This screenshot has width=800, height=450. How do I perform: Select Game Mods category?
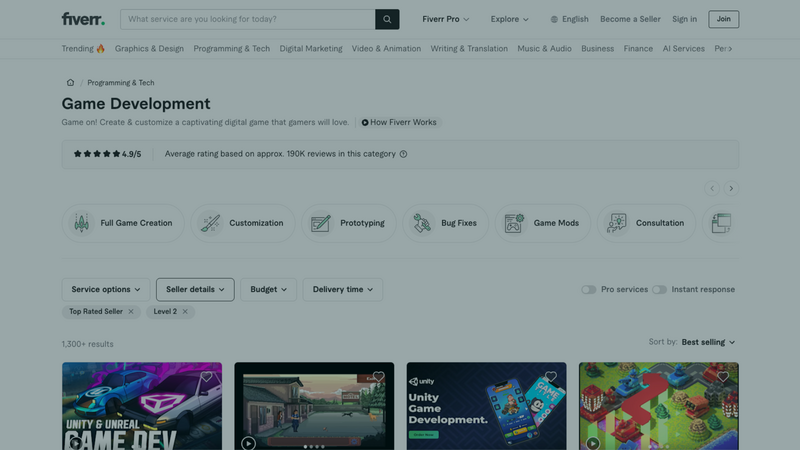coord(542,223)
